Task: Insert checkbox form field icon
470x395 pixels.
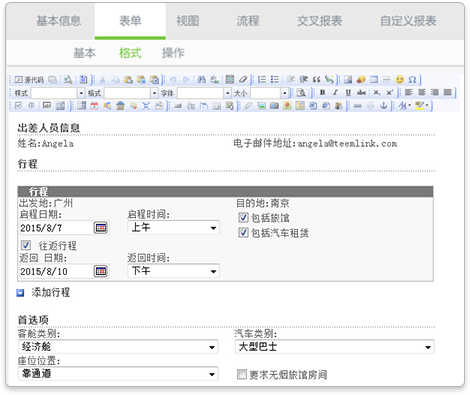Action: (x=19, y=106)
